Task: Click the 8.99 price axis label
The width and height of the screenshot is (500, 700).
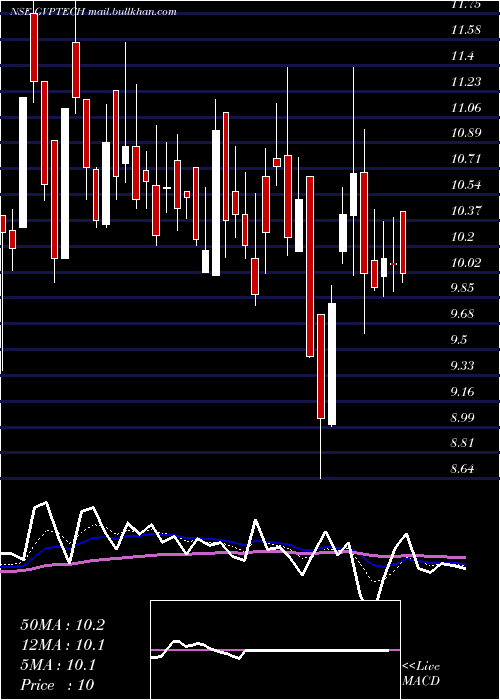Action: point(463,417)
